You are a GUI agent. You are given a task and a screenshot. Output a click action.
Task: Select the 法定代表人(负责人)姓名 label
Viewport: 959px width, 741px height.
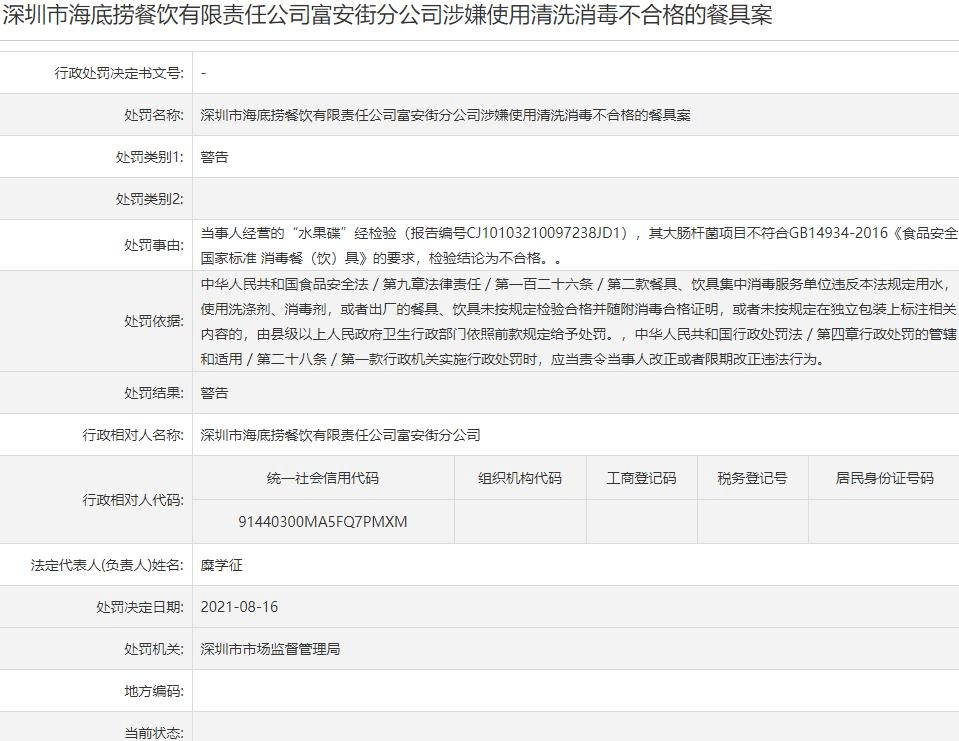107,565
